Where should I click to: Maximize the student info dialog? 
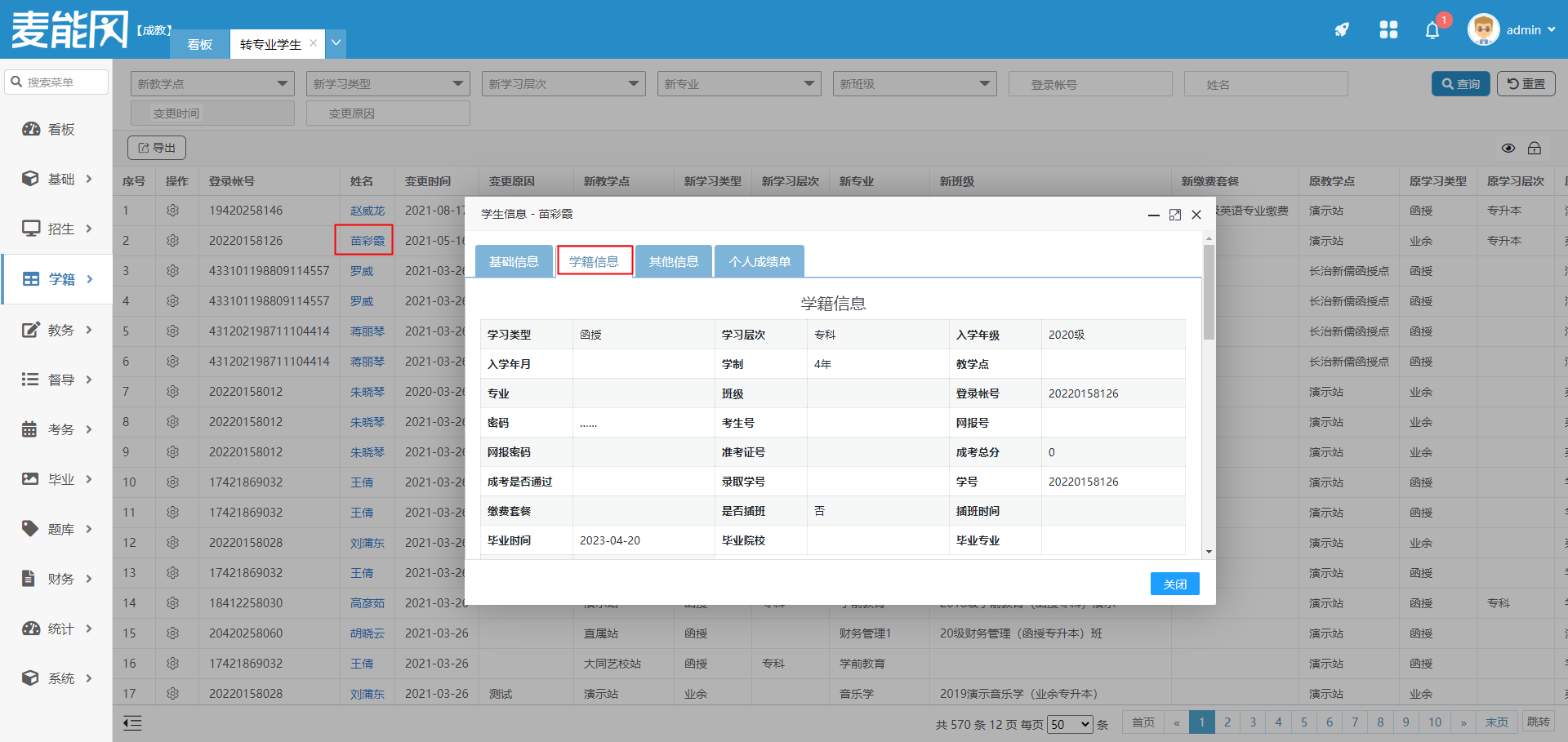1175,215
